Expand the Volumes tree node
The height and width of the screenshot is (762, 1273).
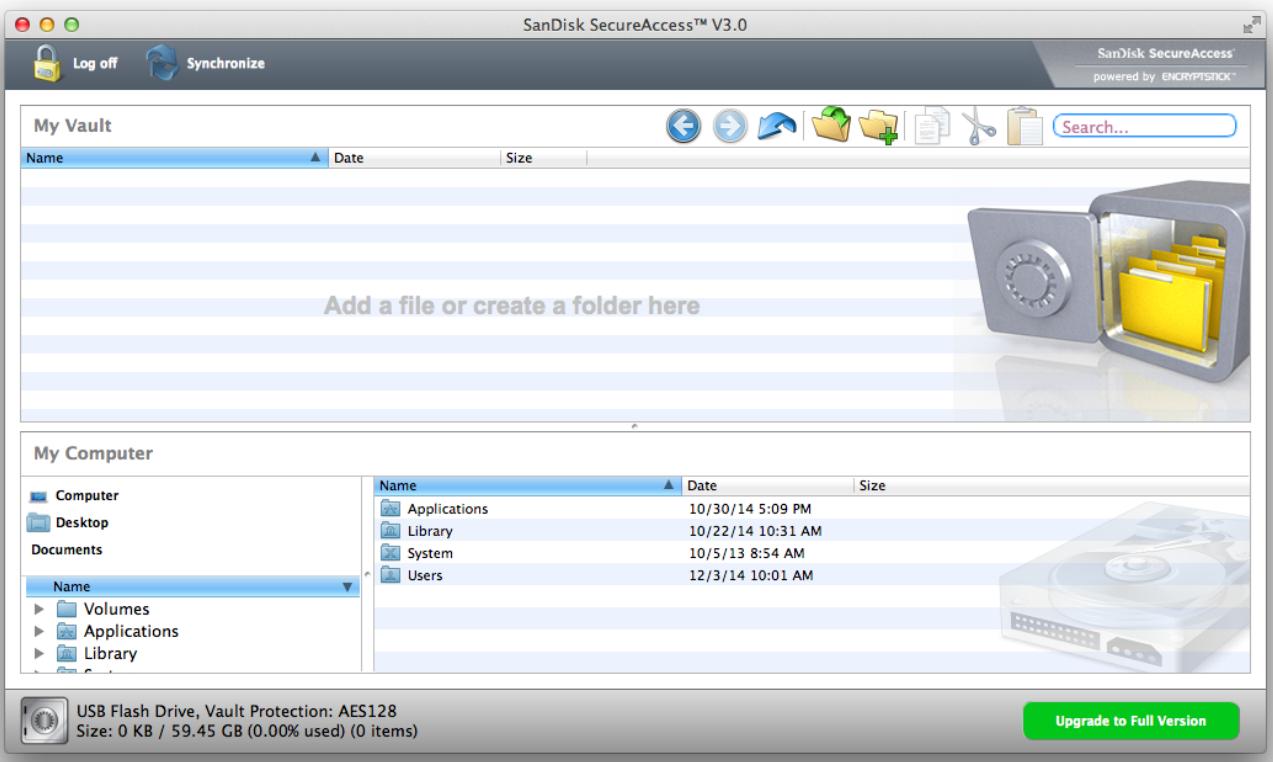39,609
